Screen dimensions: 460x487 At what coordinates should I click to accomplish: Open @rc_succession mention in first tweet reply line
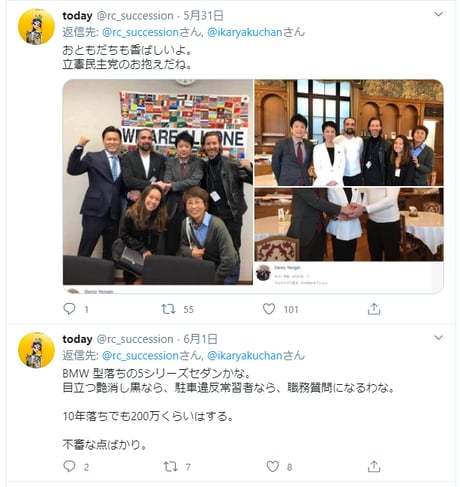click(140, 32)
